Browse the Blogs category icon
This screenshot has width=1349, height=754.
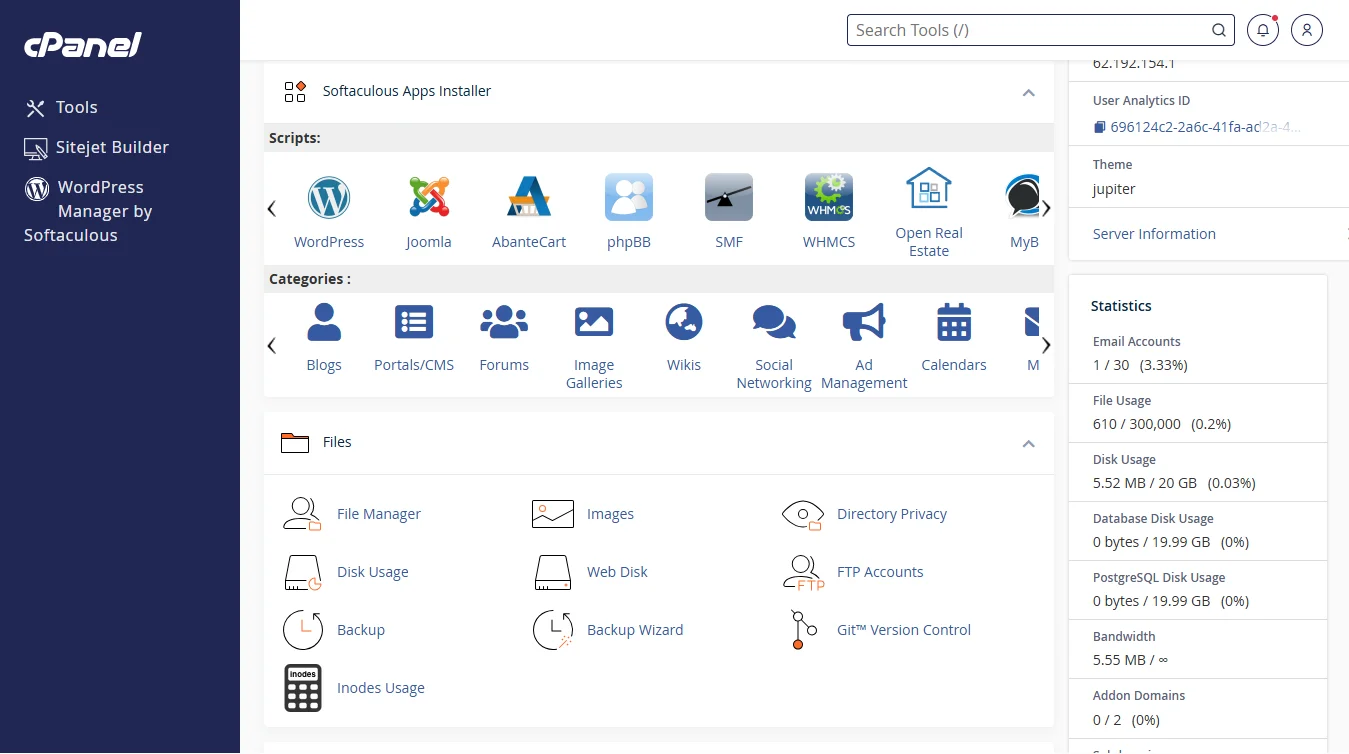coord(324,322)
